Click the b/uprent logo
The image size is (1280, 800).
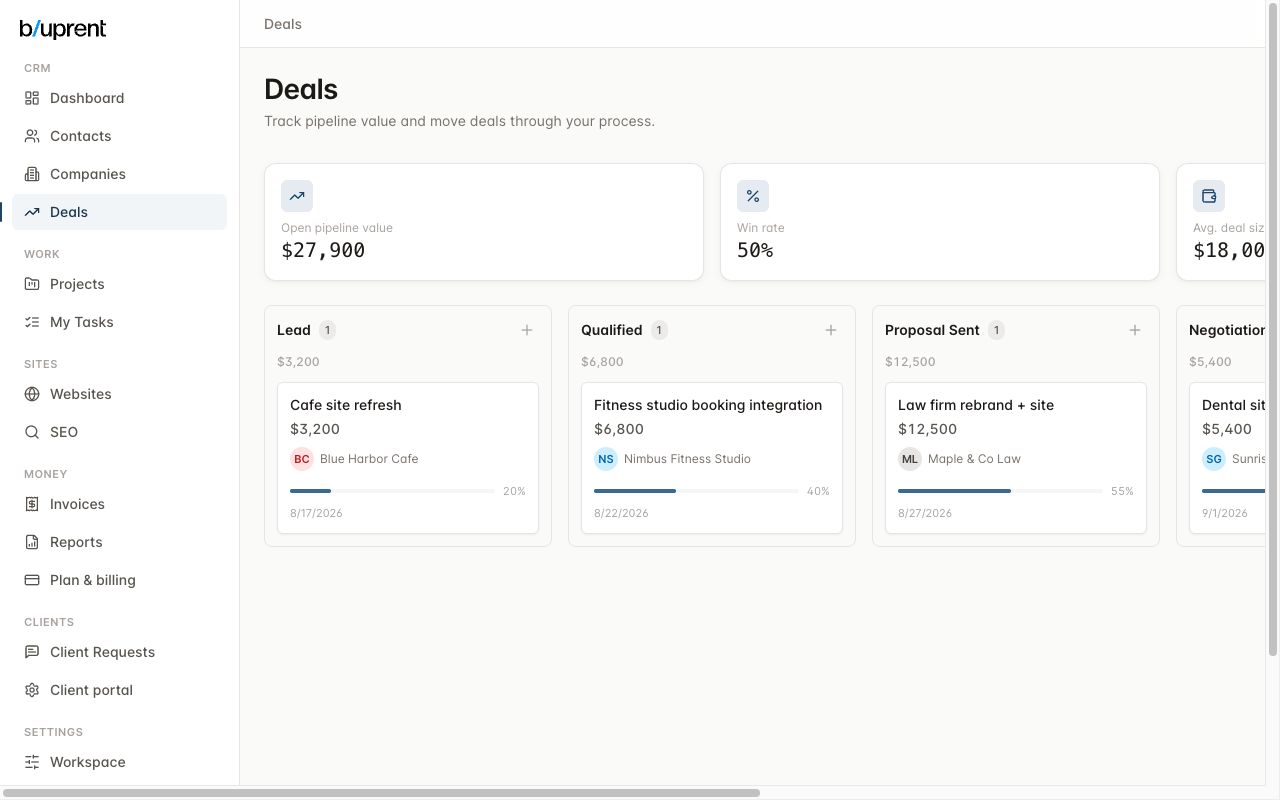pyautogui.click(x=63, y=29)
